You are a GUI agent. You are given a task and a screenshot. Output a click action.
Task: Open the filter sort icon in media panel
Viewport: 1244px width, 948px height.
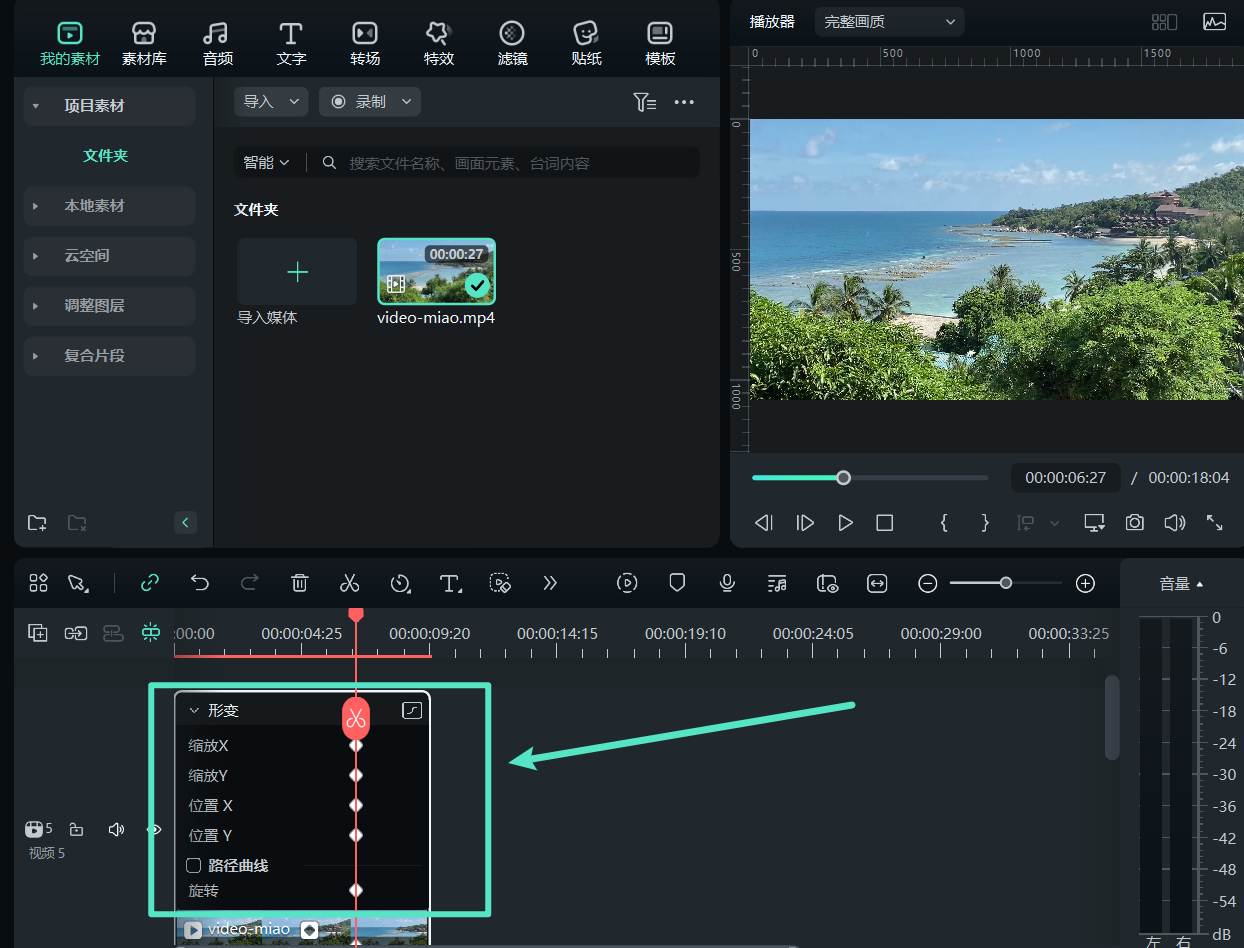tap(644, 102)
